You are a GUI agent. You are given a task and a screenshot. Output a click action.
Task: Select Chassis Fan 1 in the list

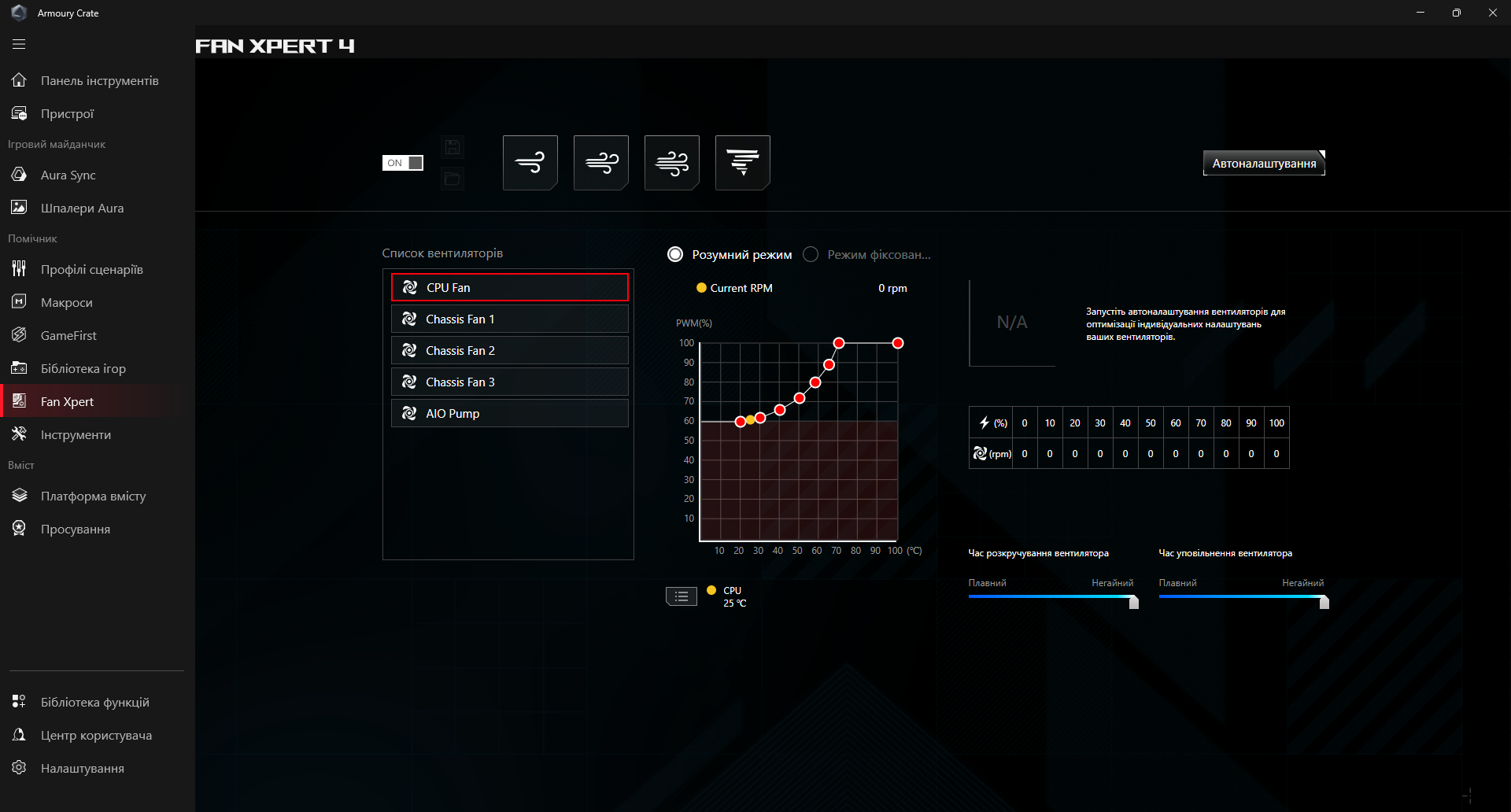coord(510,319)
